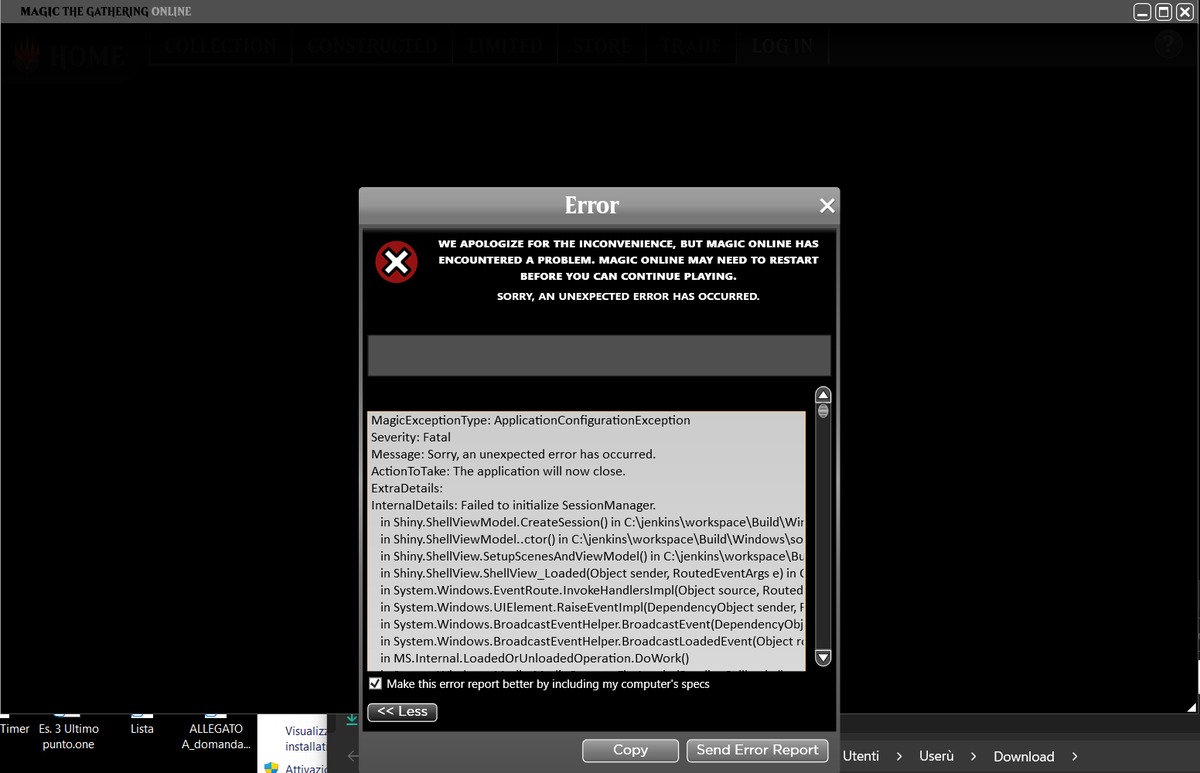This screenshot has width=1200, height=773.
Task: Click the System.Windows.EventRoute.InvokeHandlersImpl stack line
Action: point(592,590)
